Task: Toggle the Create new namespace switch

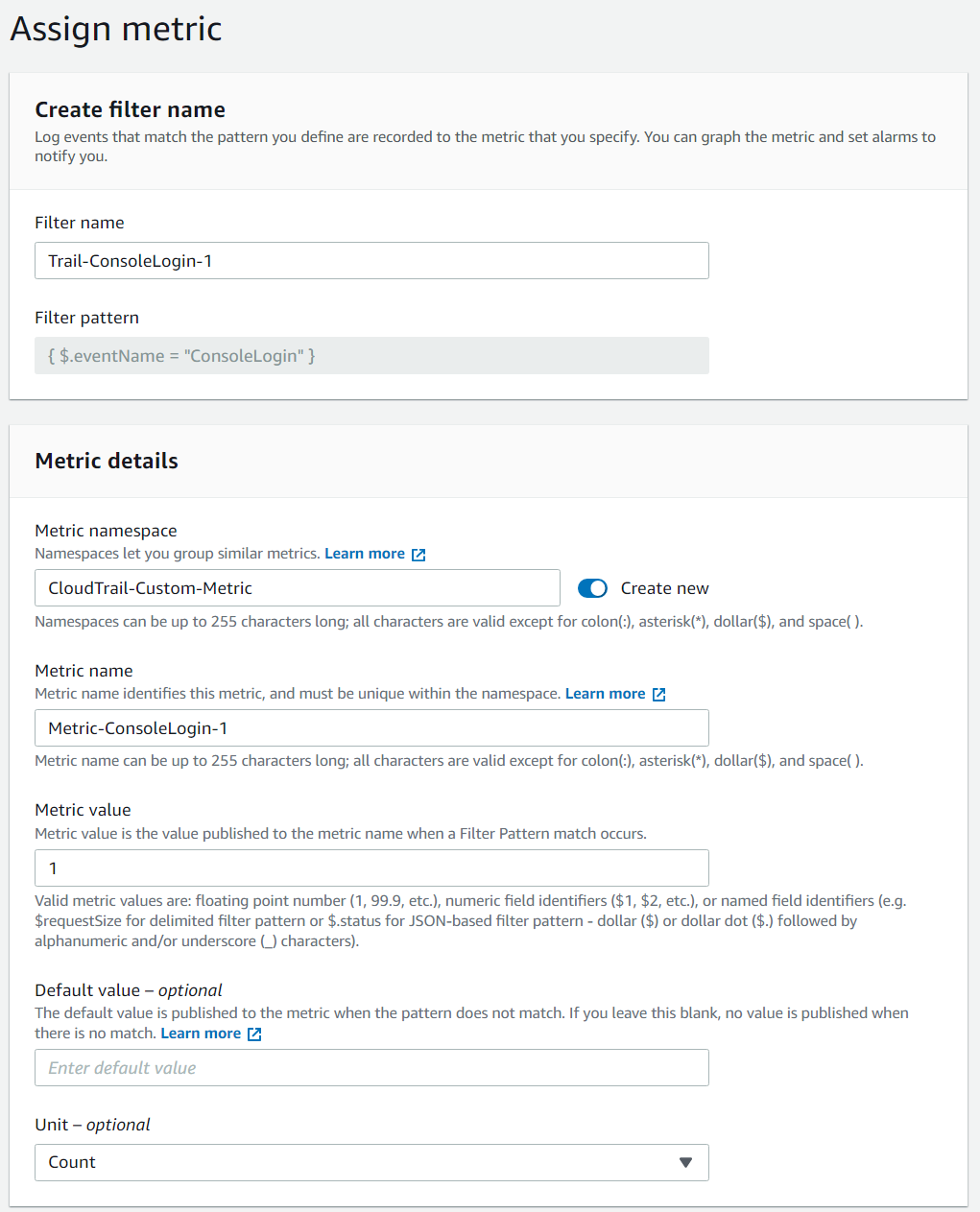Action: click(x=592, y=588)
